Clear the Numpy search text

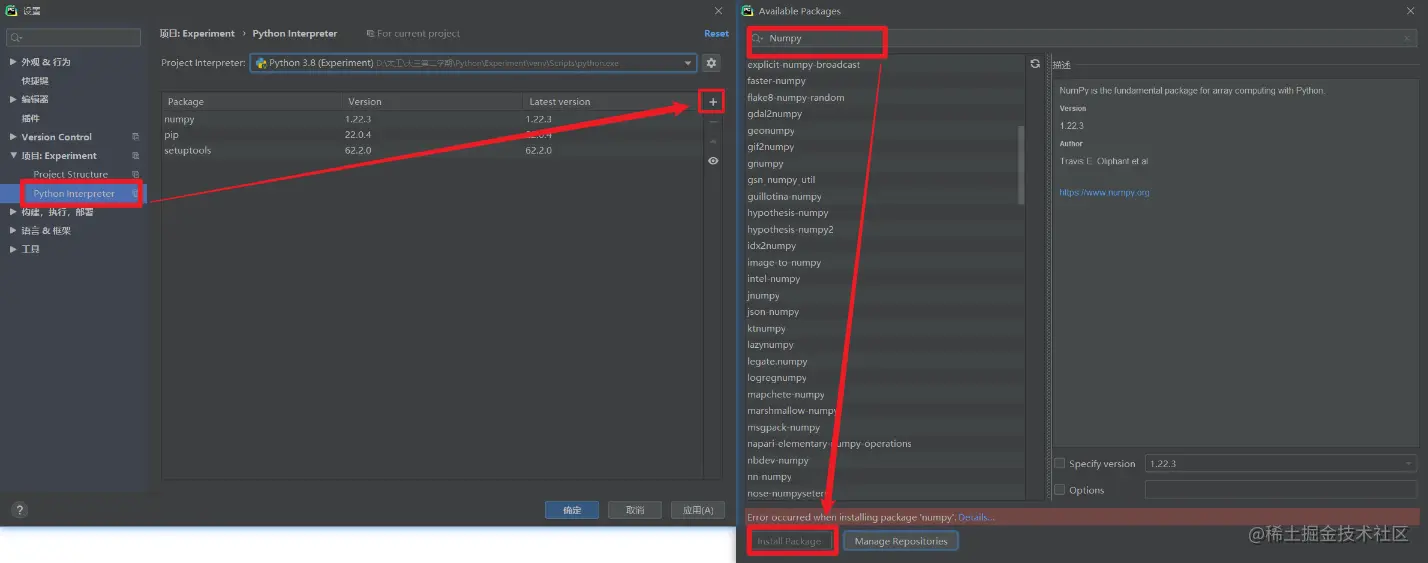pos(1407,39)
